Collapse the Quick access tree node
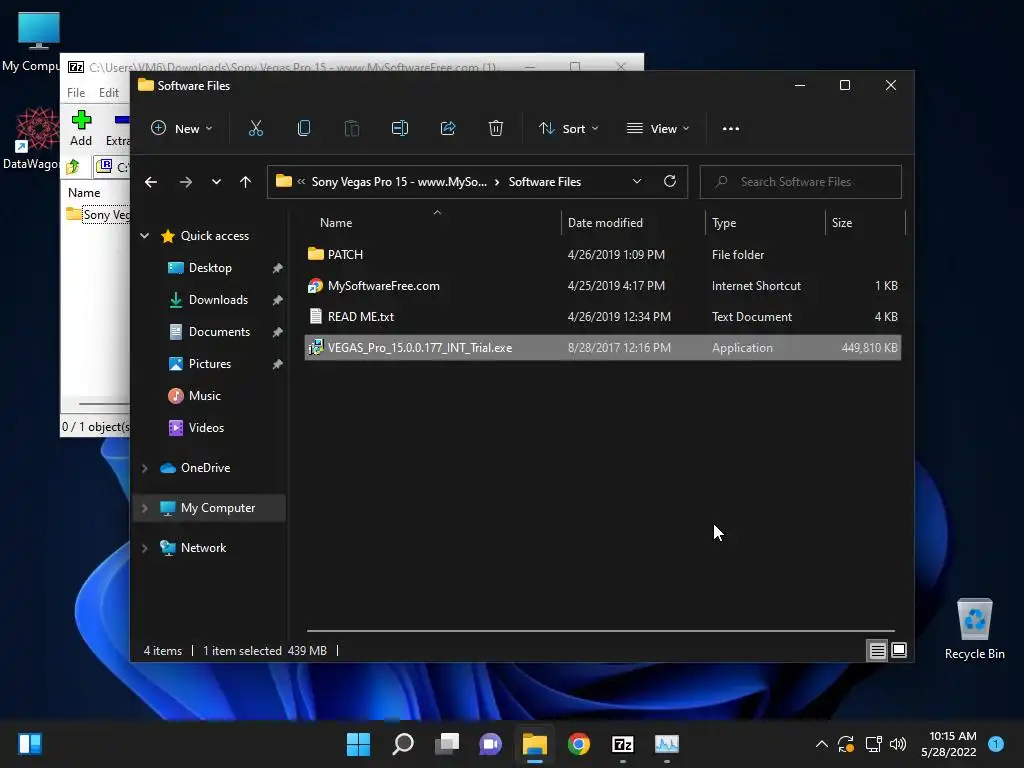The width and height of the screenshot is (1024, 768). tap(144, 236)
